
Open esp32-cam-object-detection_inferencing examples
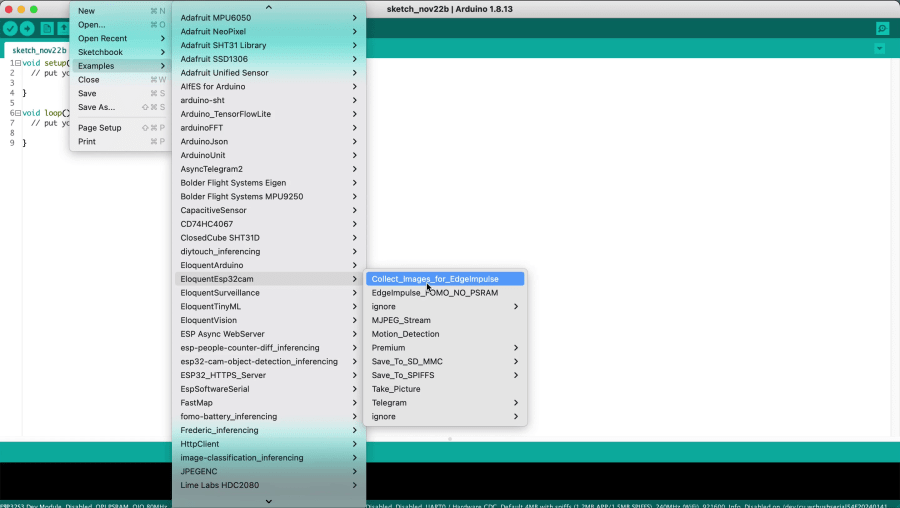coord(269,362)
